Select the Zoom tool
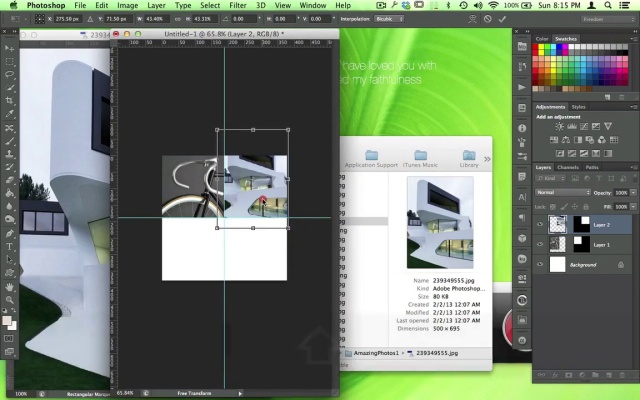640x400 pixels. 9,299
